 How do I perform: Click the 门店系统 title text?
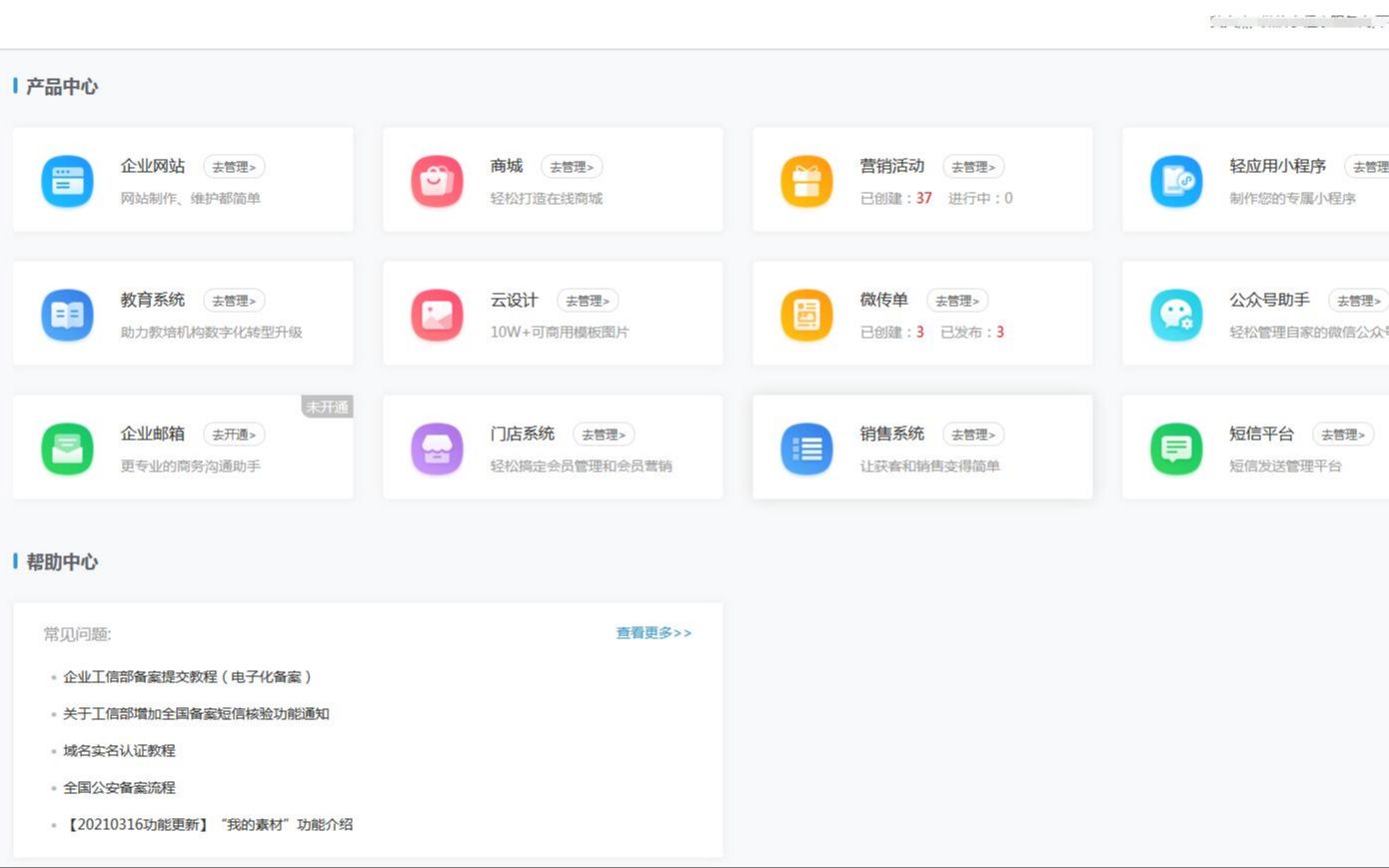(523, 434)
